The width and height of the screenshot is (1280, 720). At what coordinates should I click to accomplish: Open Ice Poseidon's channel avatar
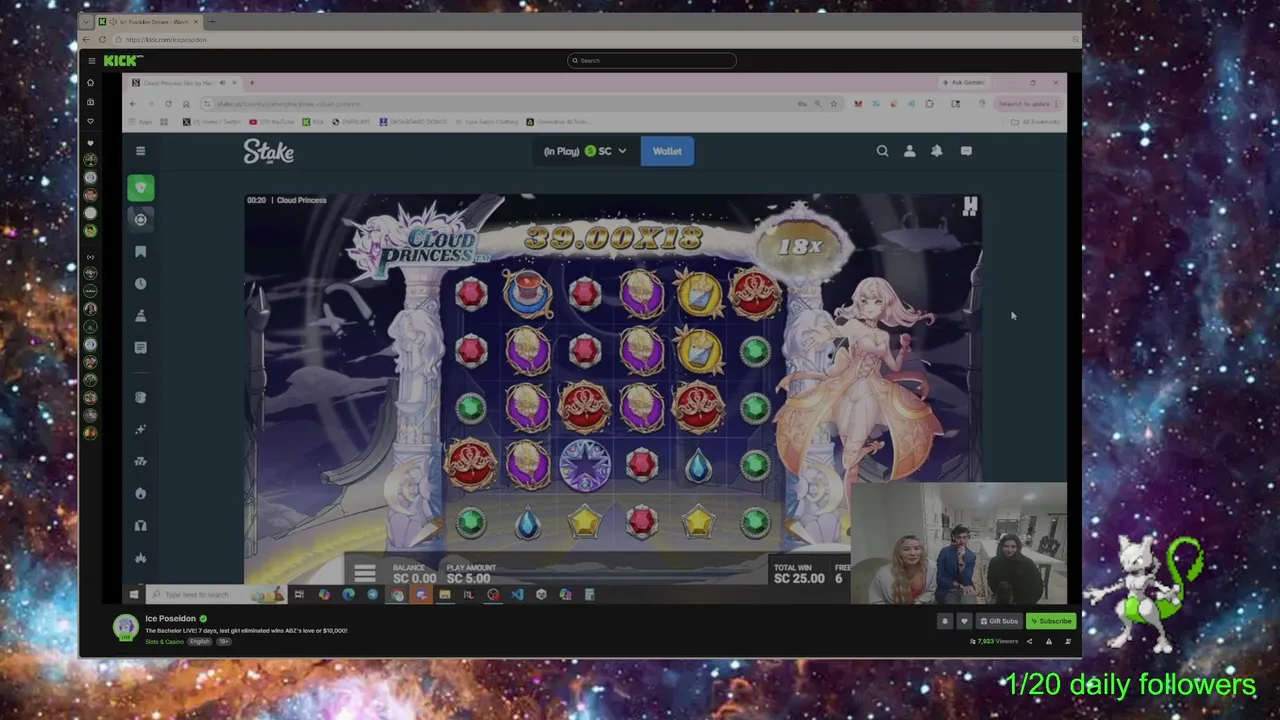[x=126, y=627]
